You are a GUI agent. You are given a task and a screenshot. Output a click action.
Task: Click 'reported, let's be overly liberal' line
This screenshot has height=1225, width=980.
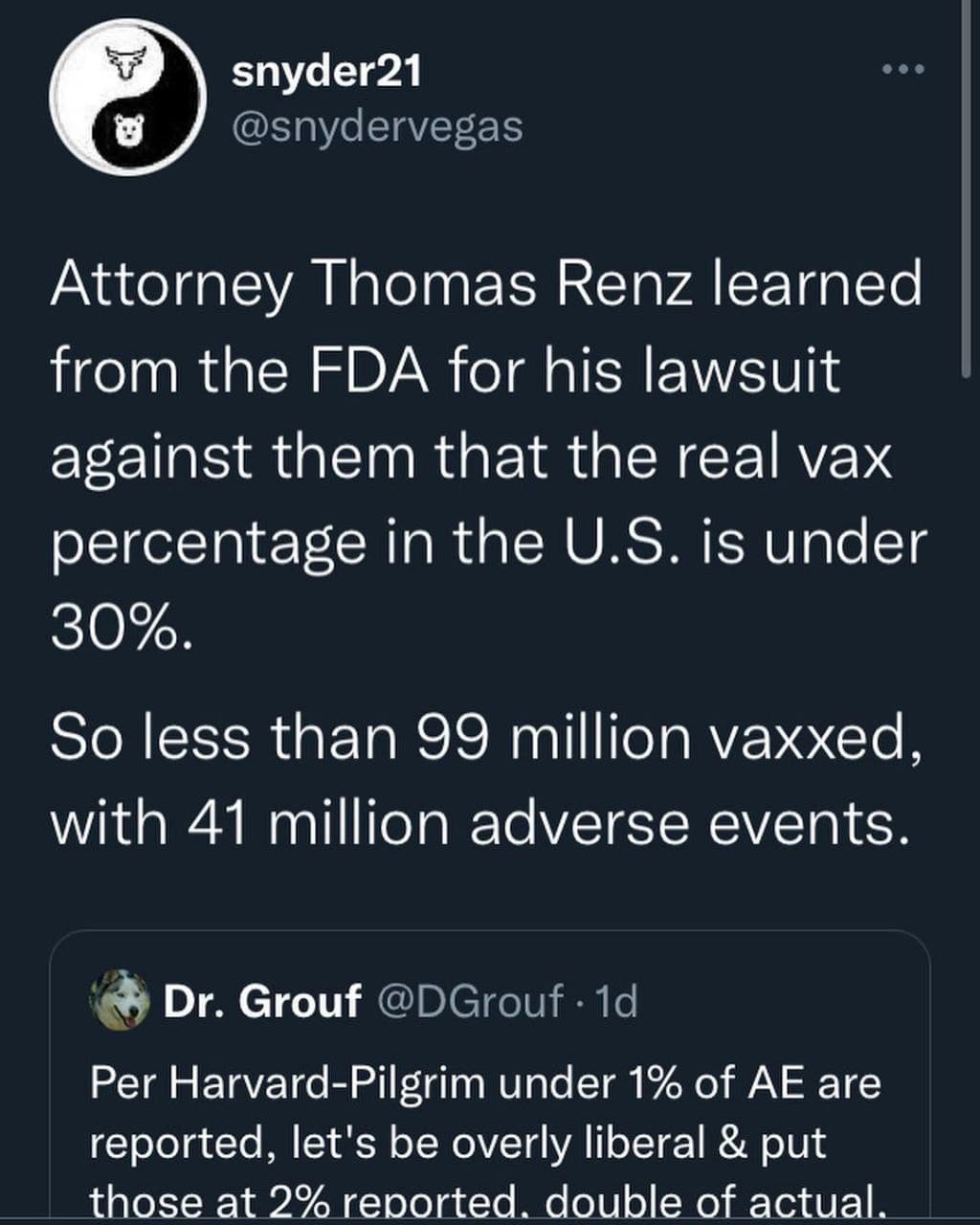pos(457,1142)
